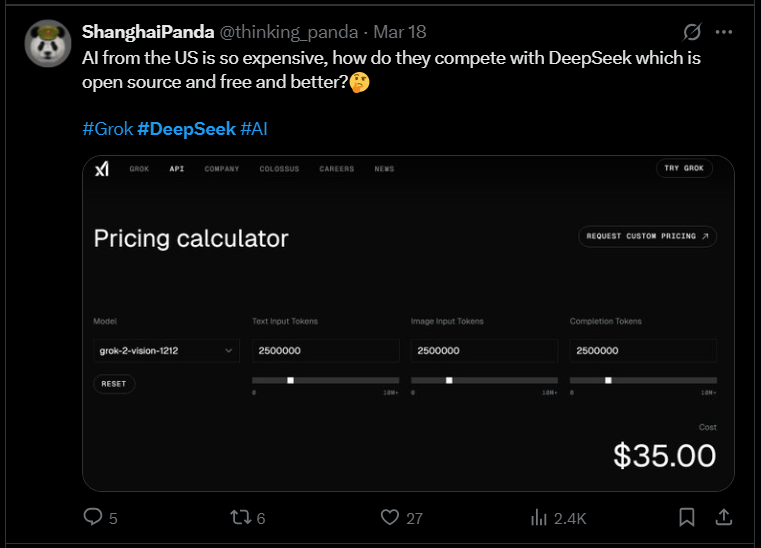This screenshot has height=548, width=761.
Task: View post analytics bar chart icon
Action: pyautogui.click(x=539, y=517)
